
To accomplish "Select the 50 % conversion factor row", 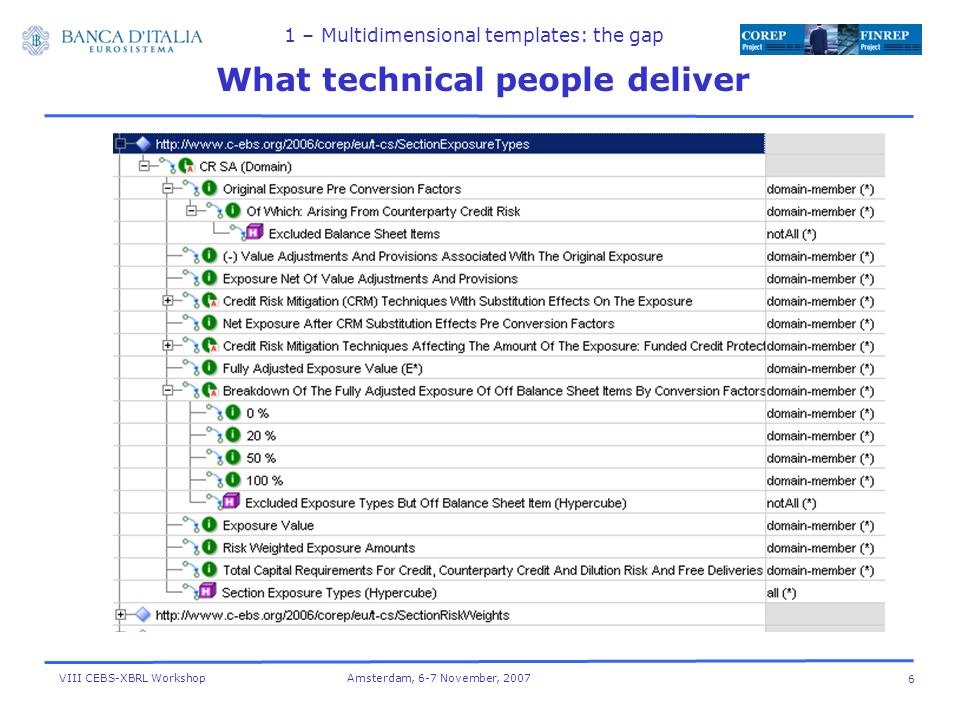I will pos(261,458).
